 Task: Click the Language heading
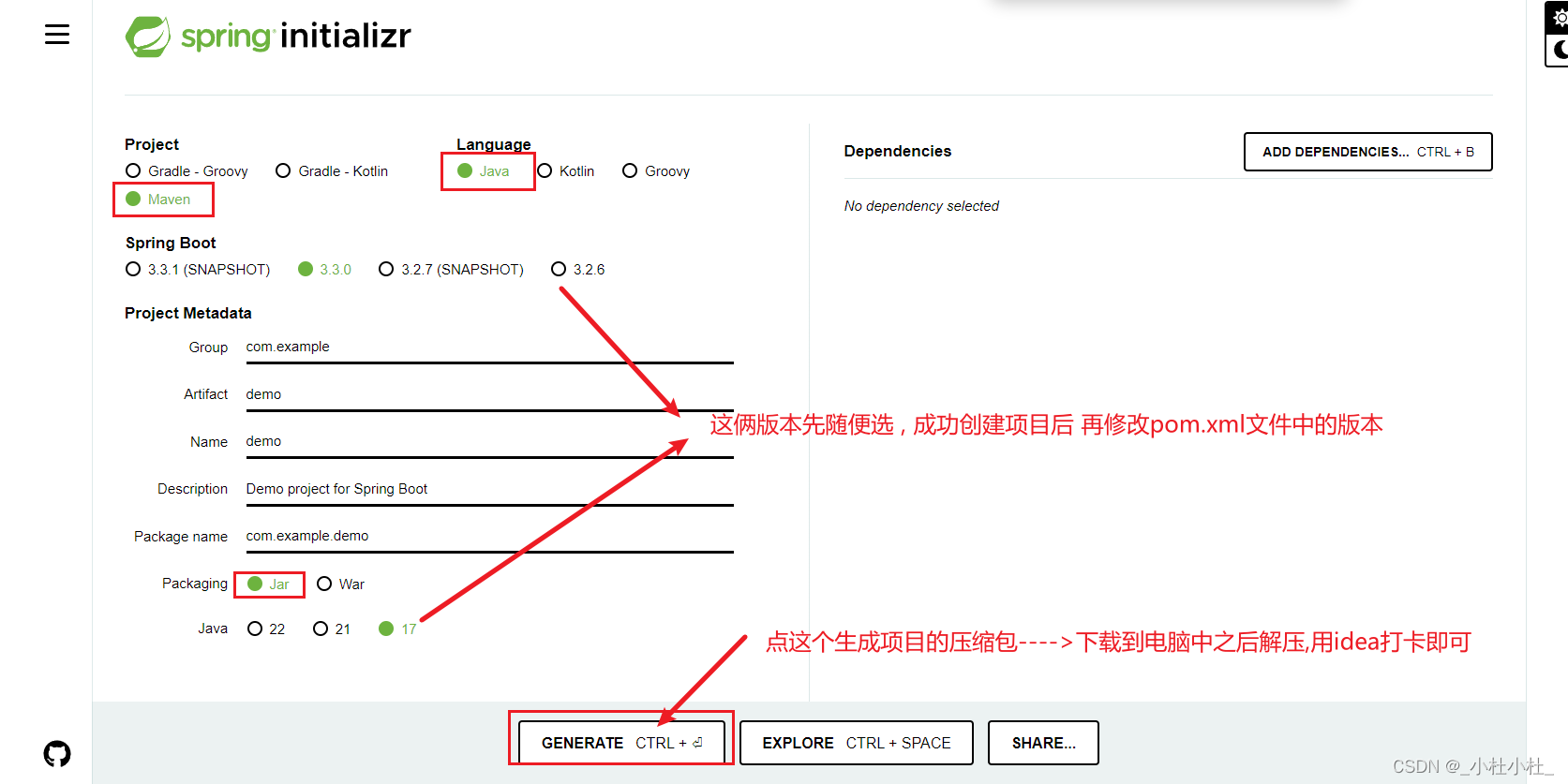[494, 144]
